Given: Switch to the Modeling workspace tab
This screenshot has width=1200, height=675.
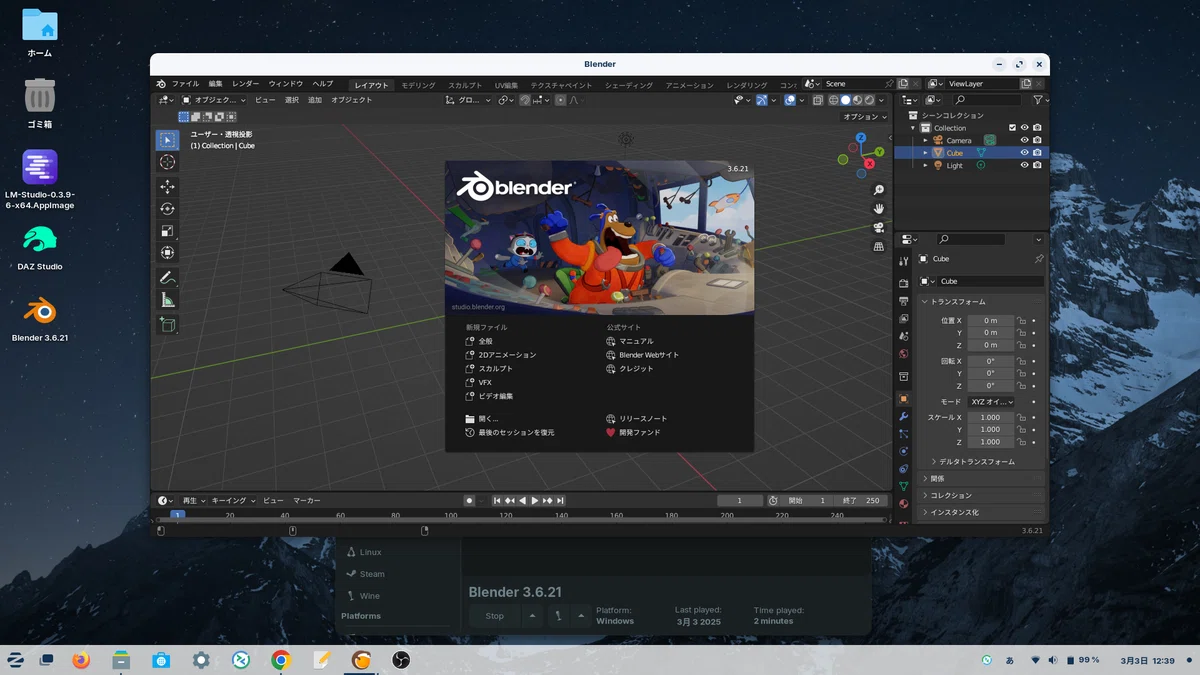Looking at the screenshot, I should [x=418, y=85].
